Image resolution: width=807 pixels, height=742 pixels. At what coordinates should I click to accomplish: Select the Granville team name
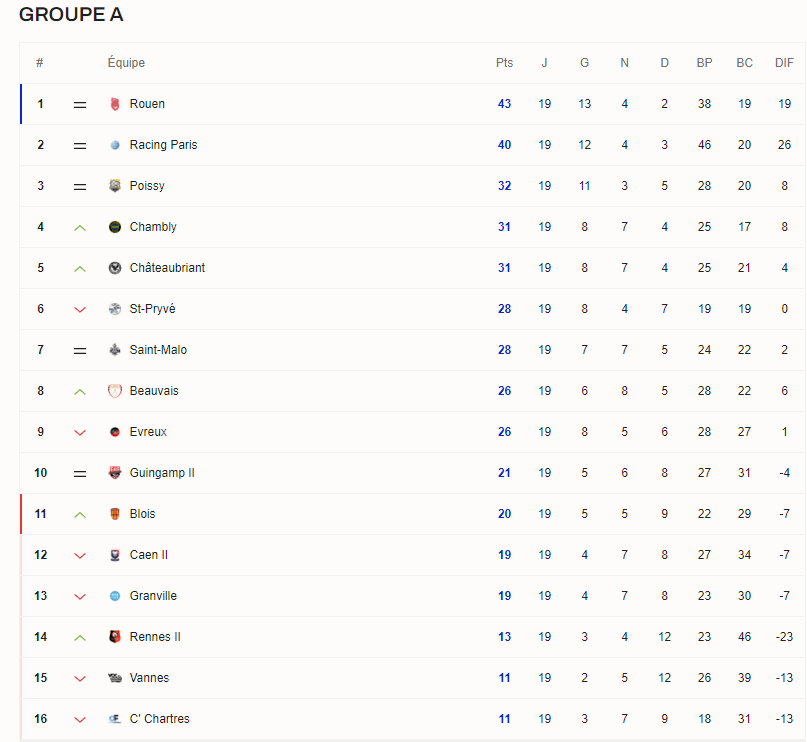click(x=153, y=596)
